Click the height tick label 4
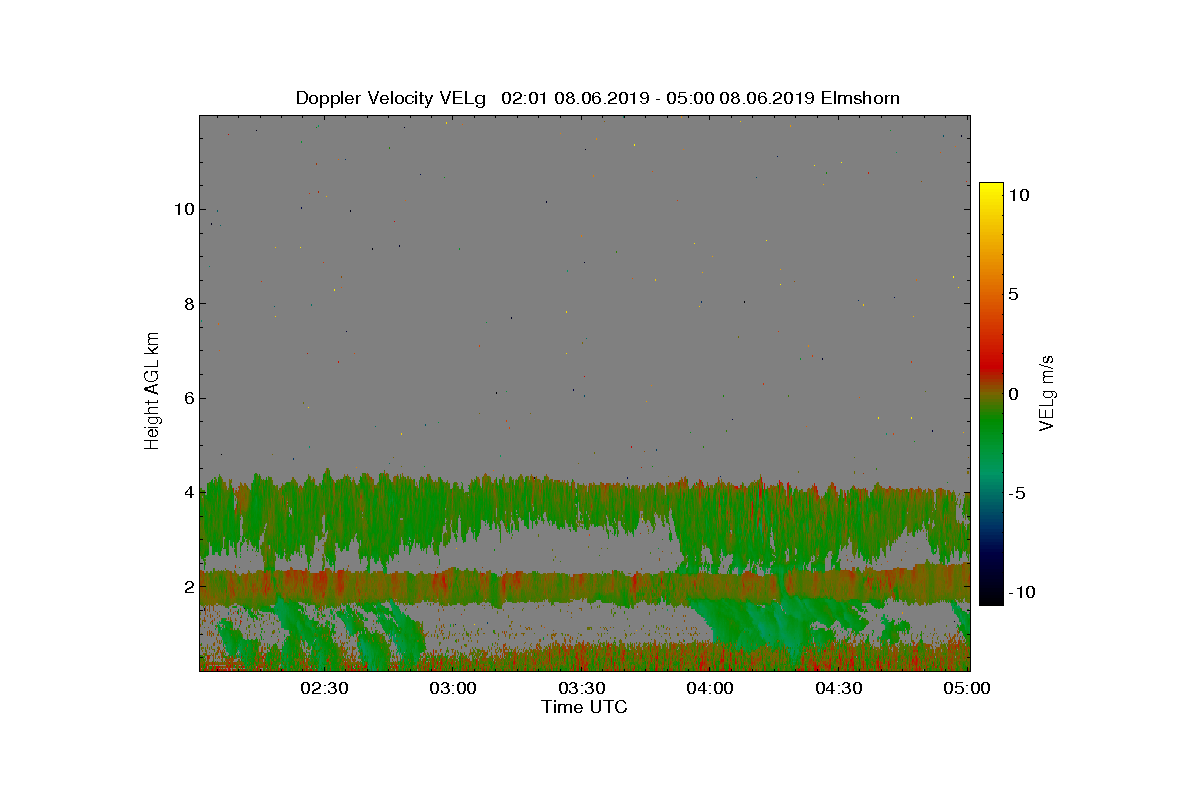Screen dimensions: 1200x800 pyautogui.click(x=187, y=492)
